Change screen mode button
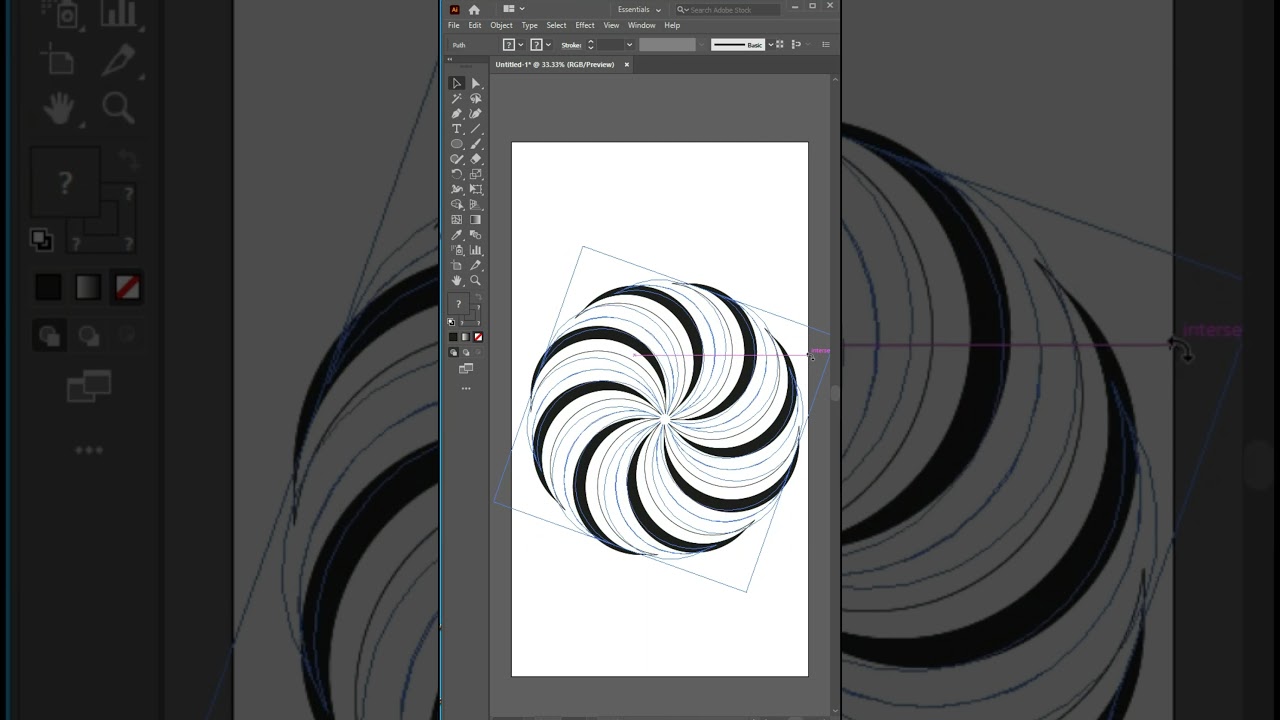Screen dimensions: 1280x720 (x=466, y=369)
